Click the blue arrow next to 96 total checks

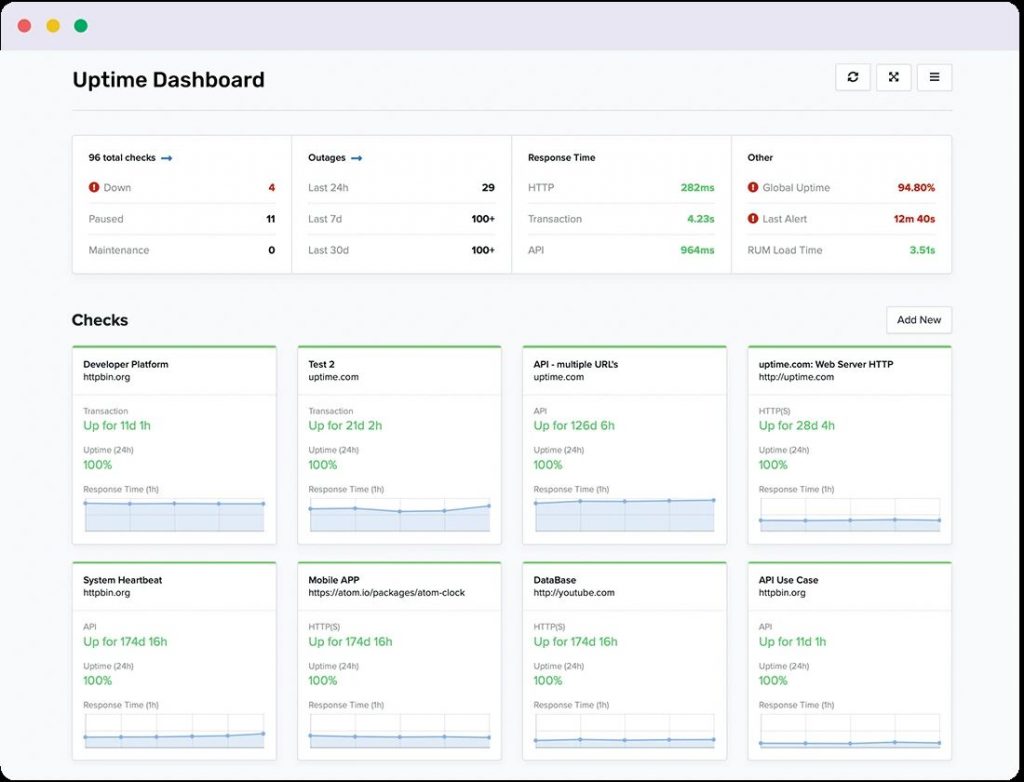pos(167,157)
